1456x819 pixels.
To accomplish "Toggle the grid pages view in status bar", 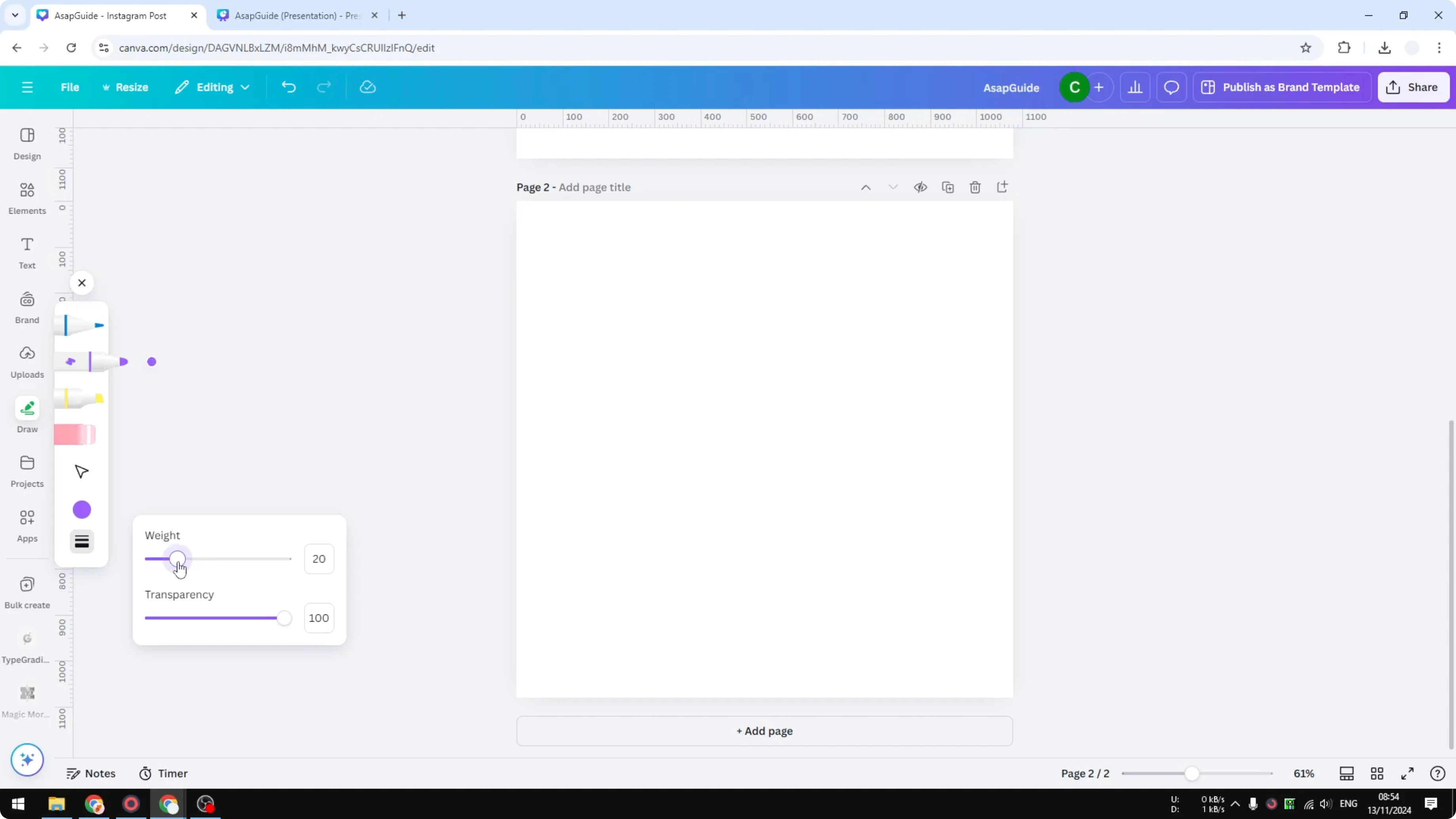I will pyautogui.click(x=1376, y=773).
